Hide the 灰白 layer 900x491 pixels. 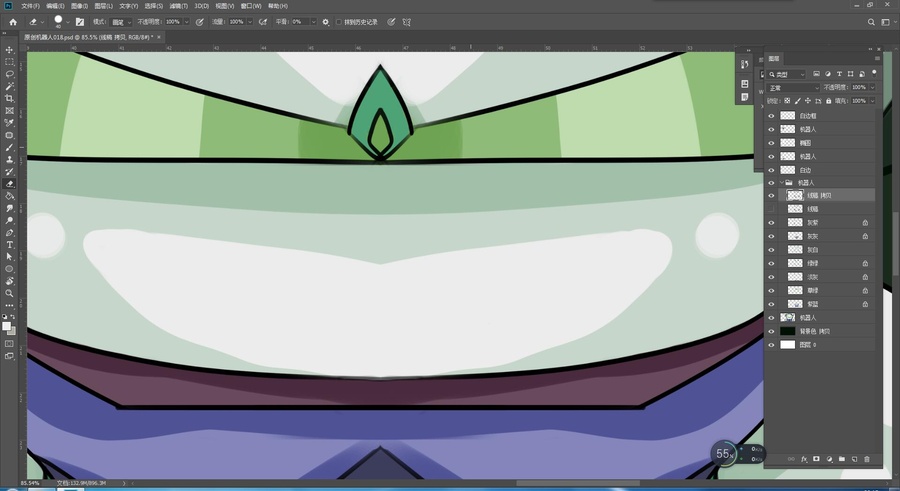pyautogui.click(x=771, y=250)
